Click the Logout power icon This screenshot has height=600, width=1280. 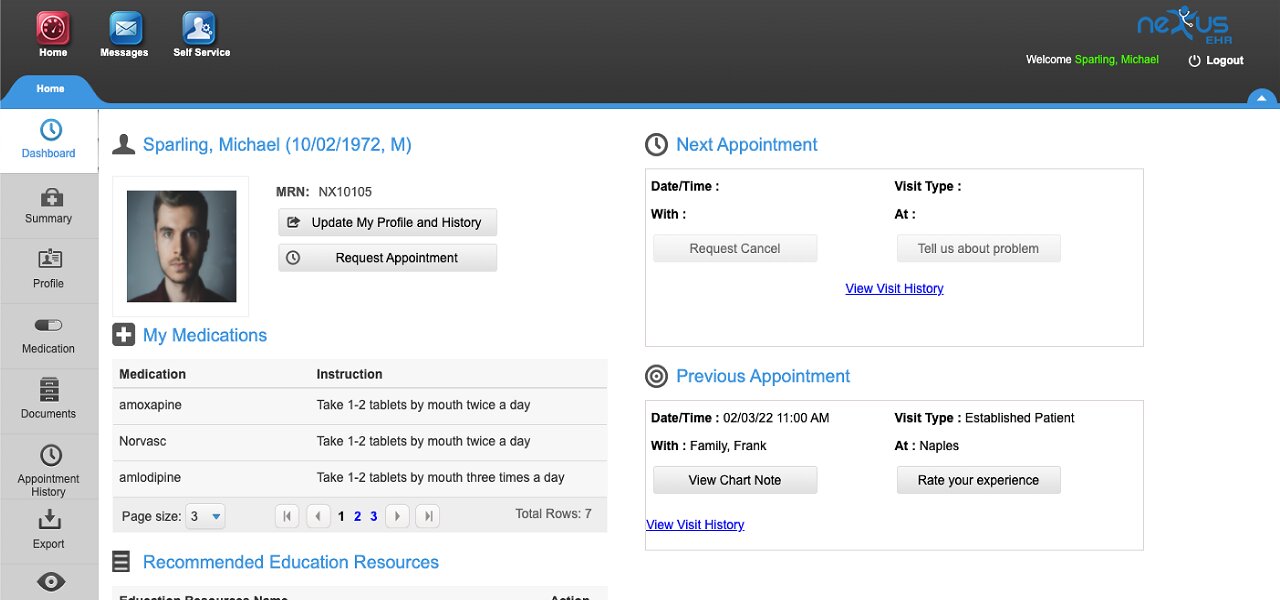point(1194,61)
